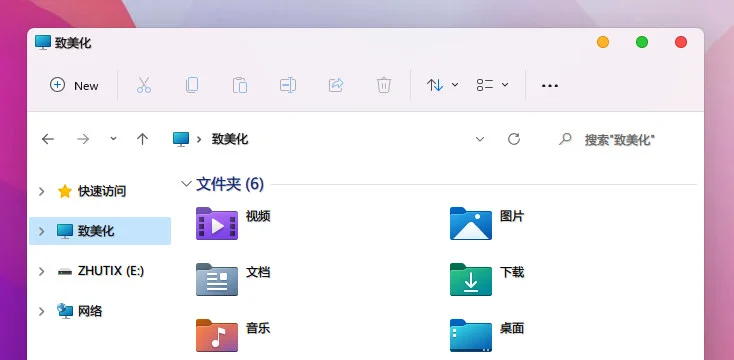The height and width of the screenshot is (360, 734).
Task: Go back with the left arrow
Action: tap(48, 139)
